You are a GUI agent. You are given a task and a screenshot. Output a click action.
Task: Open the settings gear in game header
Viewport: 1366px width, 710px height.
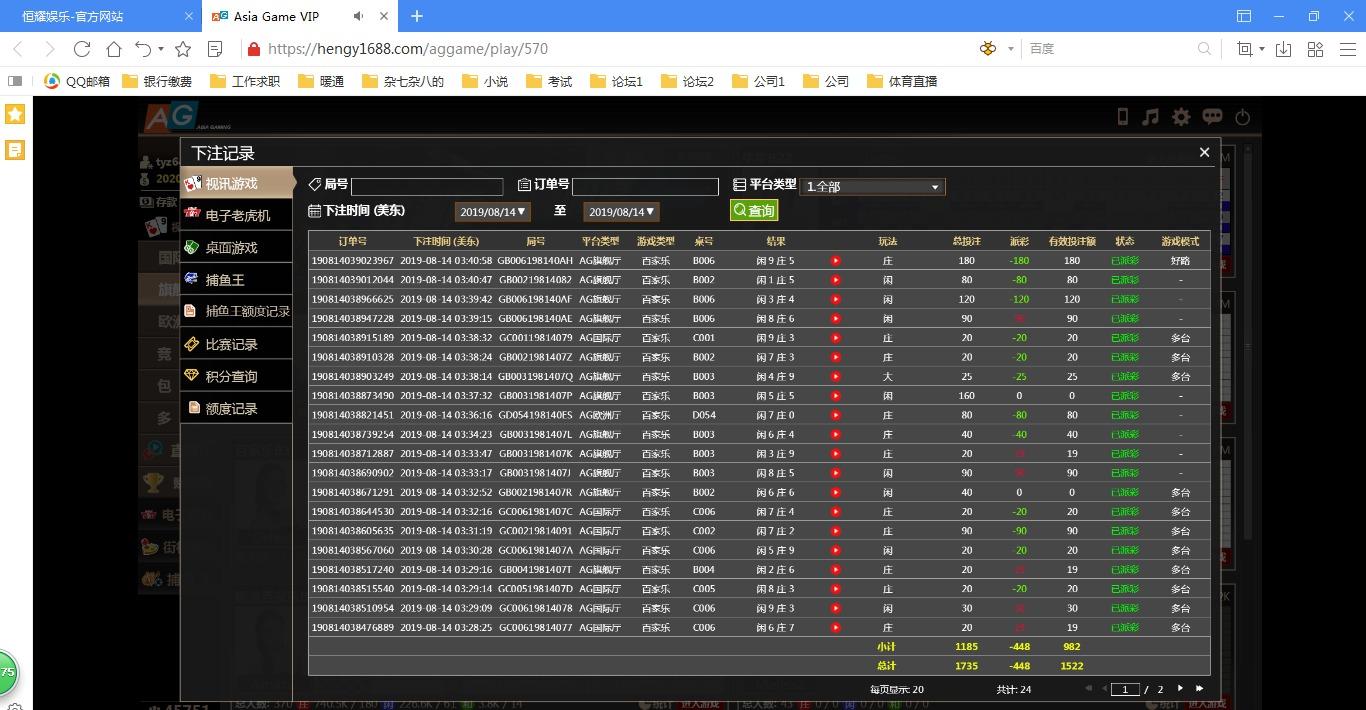pyautogui.click(x=1181, y=117)
